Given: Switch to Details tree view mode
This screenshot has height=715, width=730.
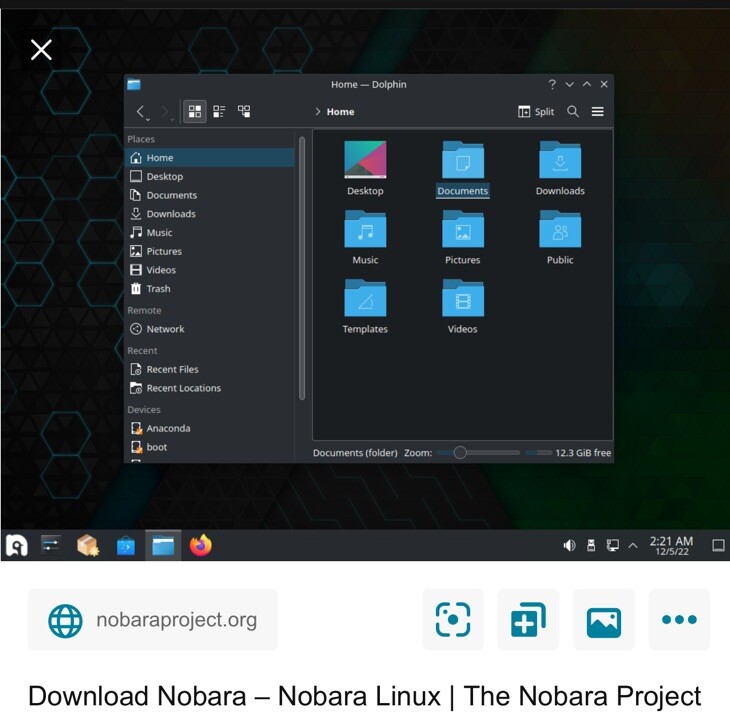Looking at the screenshot, I should point(244,112).
